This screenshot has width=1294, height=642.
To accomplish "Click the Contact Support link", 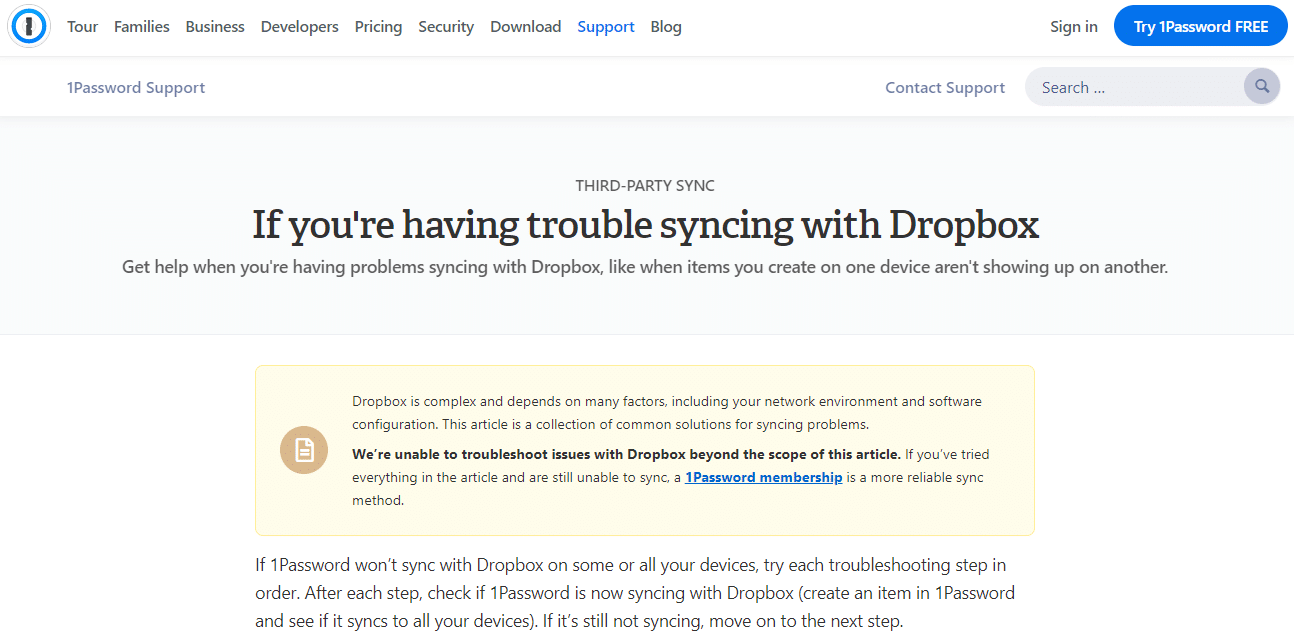I will [945, 88].
